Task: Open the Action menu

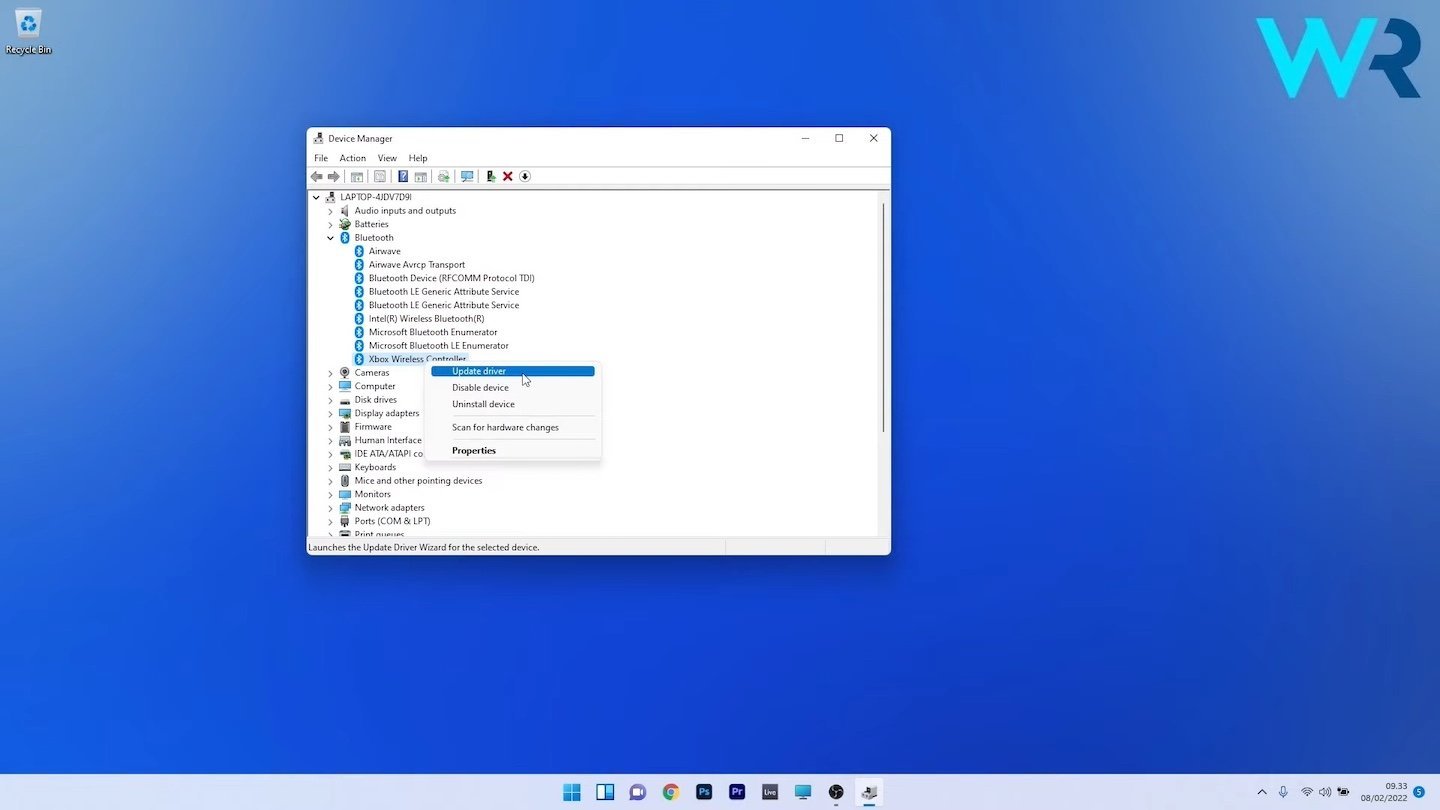Action: coord(352,158)
